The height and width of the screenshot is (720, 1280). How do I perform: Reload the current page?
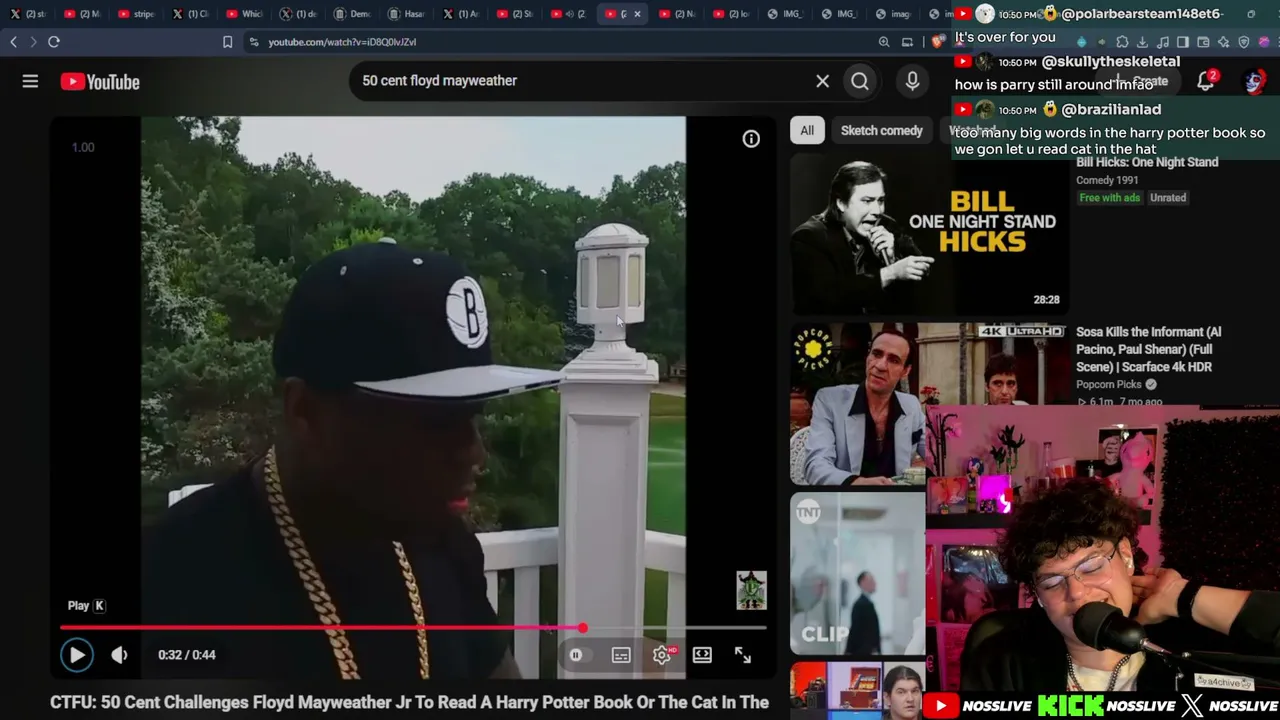coord(54,42)
